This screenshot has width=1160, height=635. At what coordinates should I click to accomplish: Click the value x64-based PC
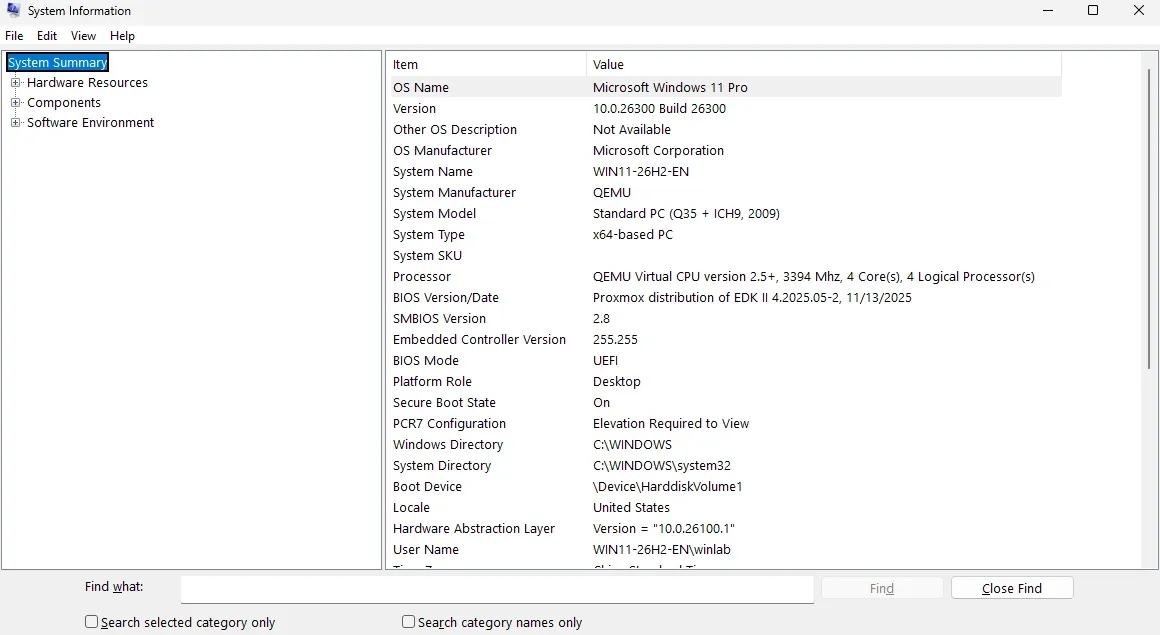tap(633, 235)
